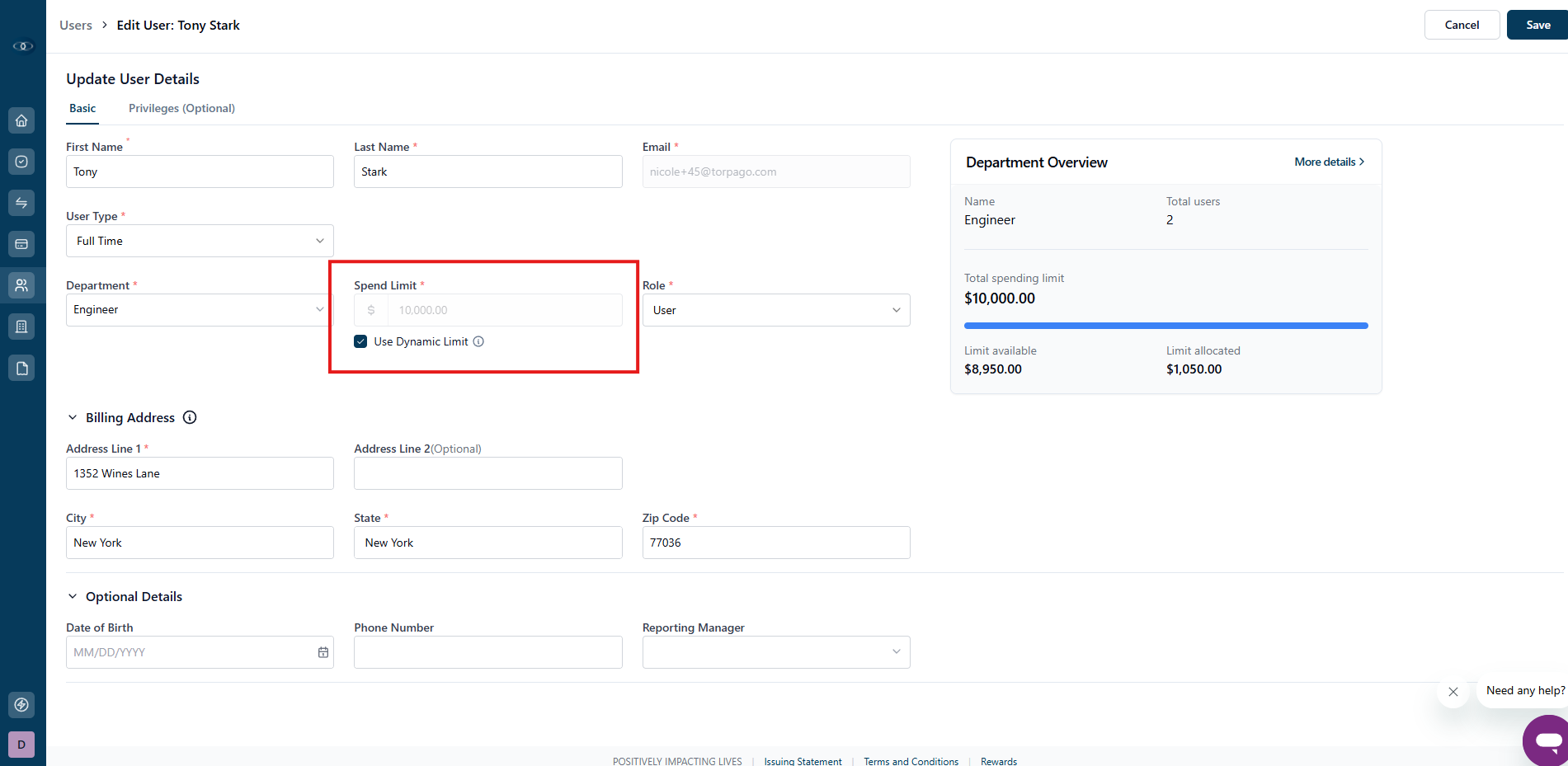Open Terms and Conditions footer link
Screen dimensions: 1568x766
click(x=911, y=761)
